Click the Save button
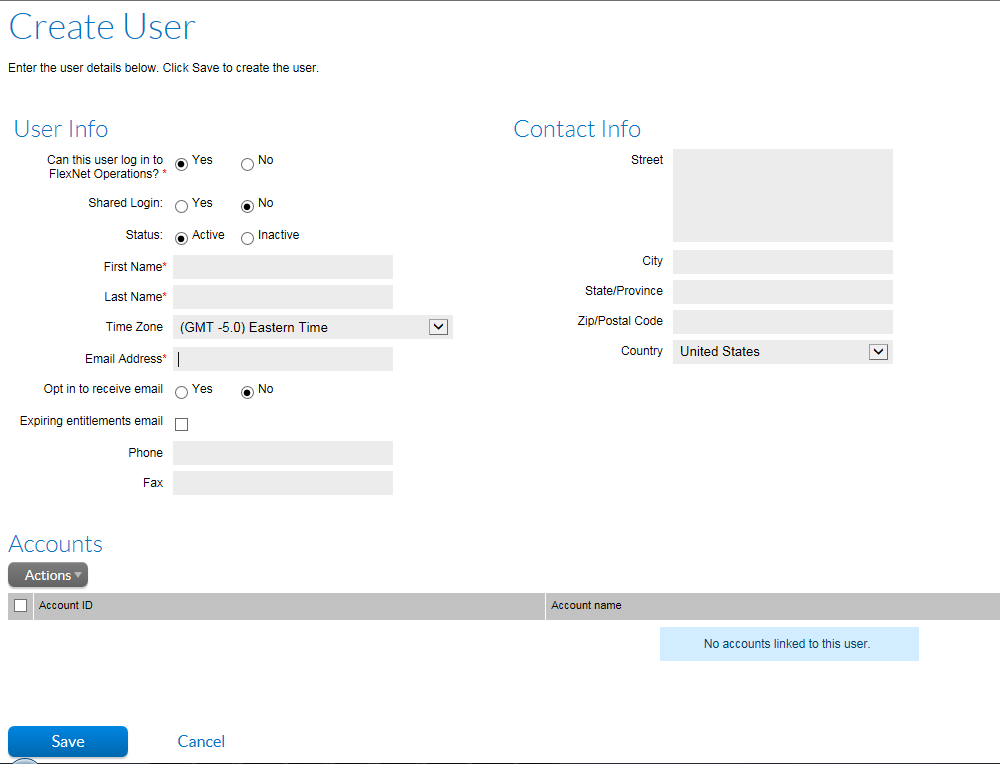This screenshot has width=1000, height=764. pos(68,741)
